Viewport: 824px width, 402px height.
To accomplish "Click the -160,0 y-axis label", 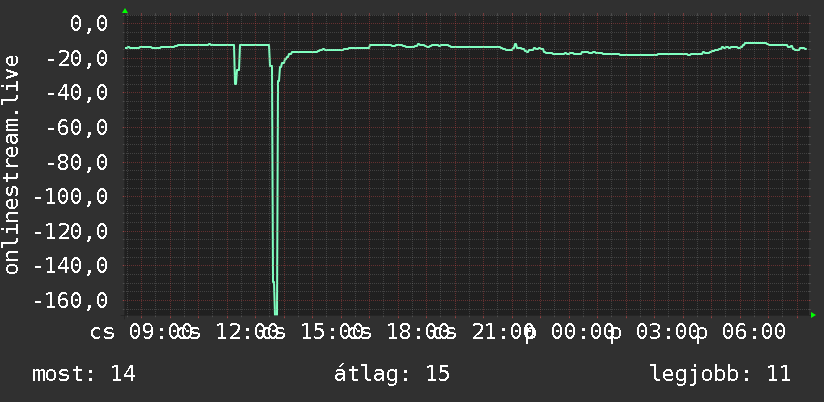I will tap(71, 301).
